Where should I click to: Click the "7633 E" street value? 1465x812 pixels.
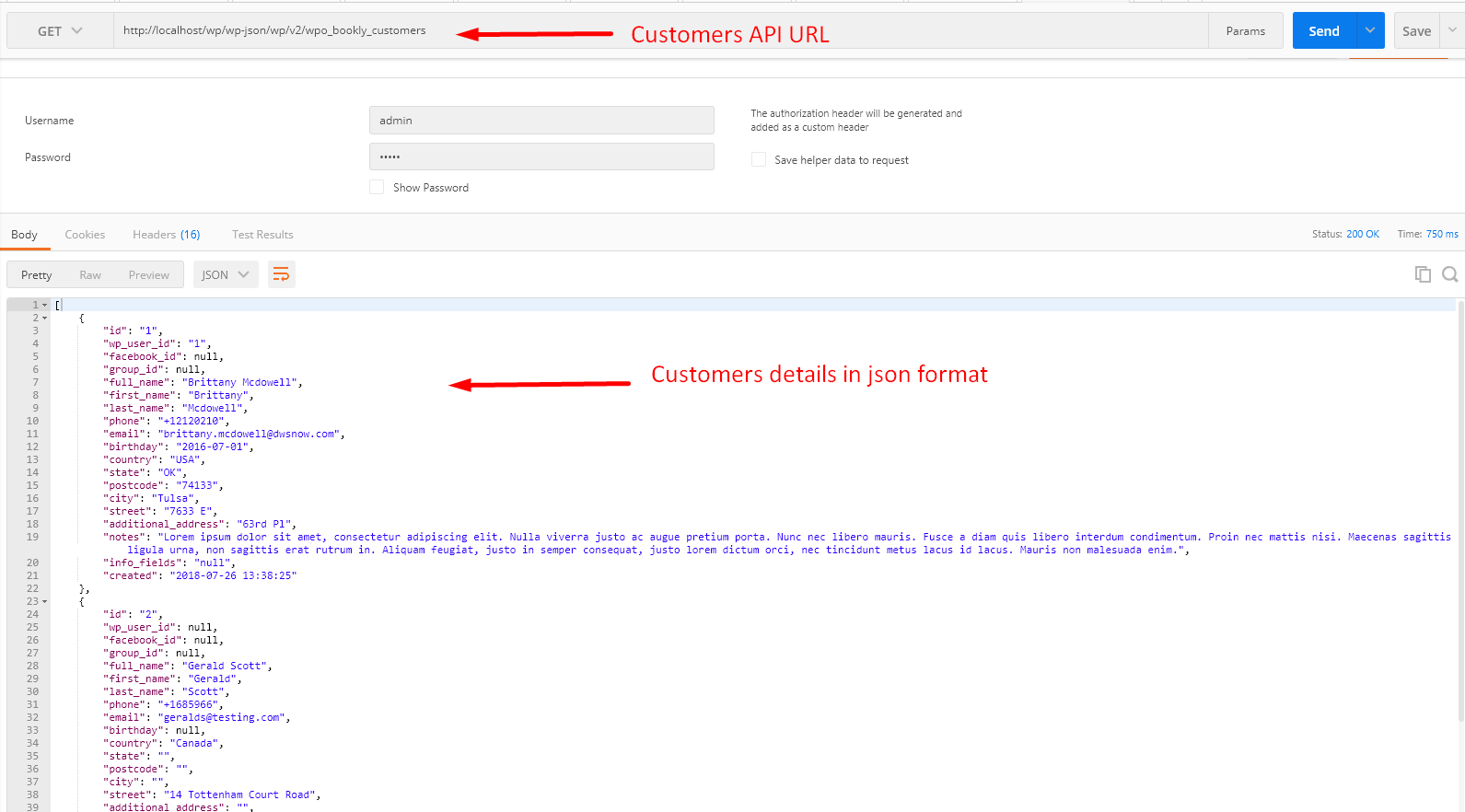click(188, 511)
